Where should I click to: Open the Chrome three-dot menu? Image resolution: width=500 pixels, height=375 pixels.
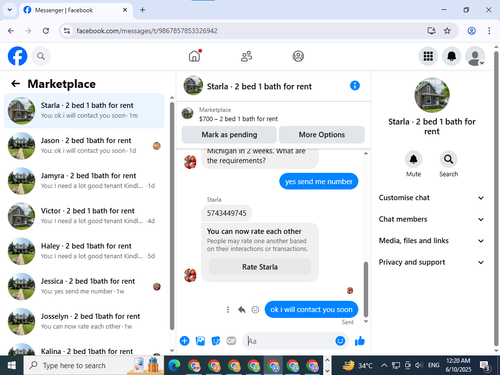pos(489,31)
